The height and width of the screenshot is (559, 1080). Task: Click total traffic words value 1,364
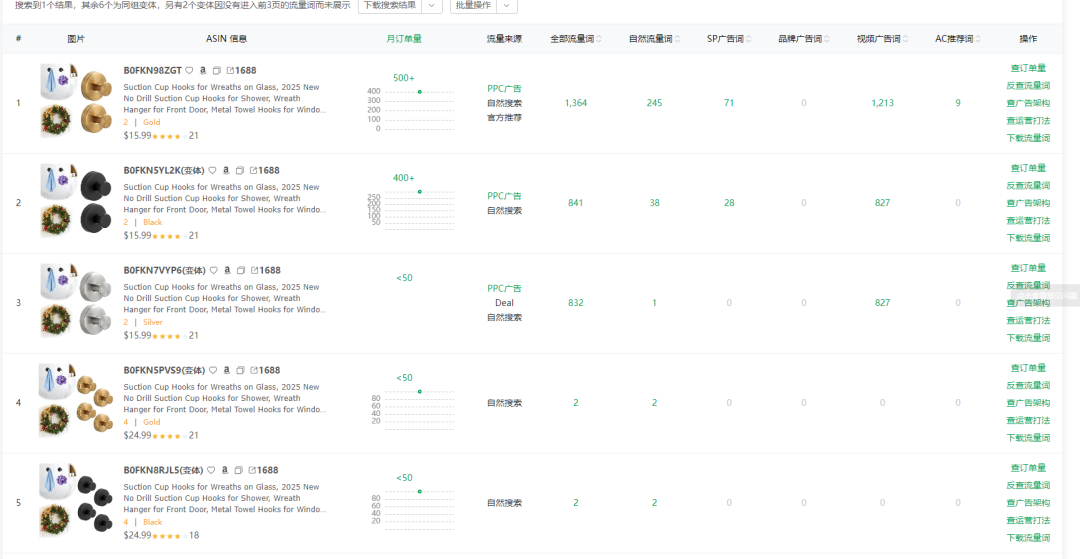[x=576, y=103]
